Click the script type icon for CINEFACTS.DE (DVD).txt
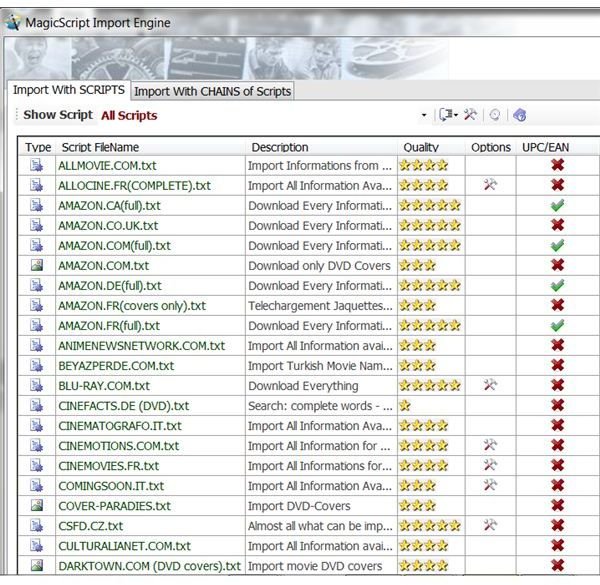The width and height of the screenshot is (600, 585). tap(37, 406)
